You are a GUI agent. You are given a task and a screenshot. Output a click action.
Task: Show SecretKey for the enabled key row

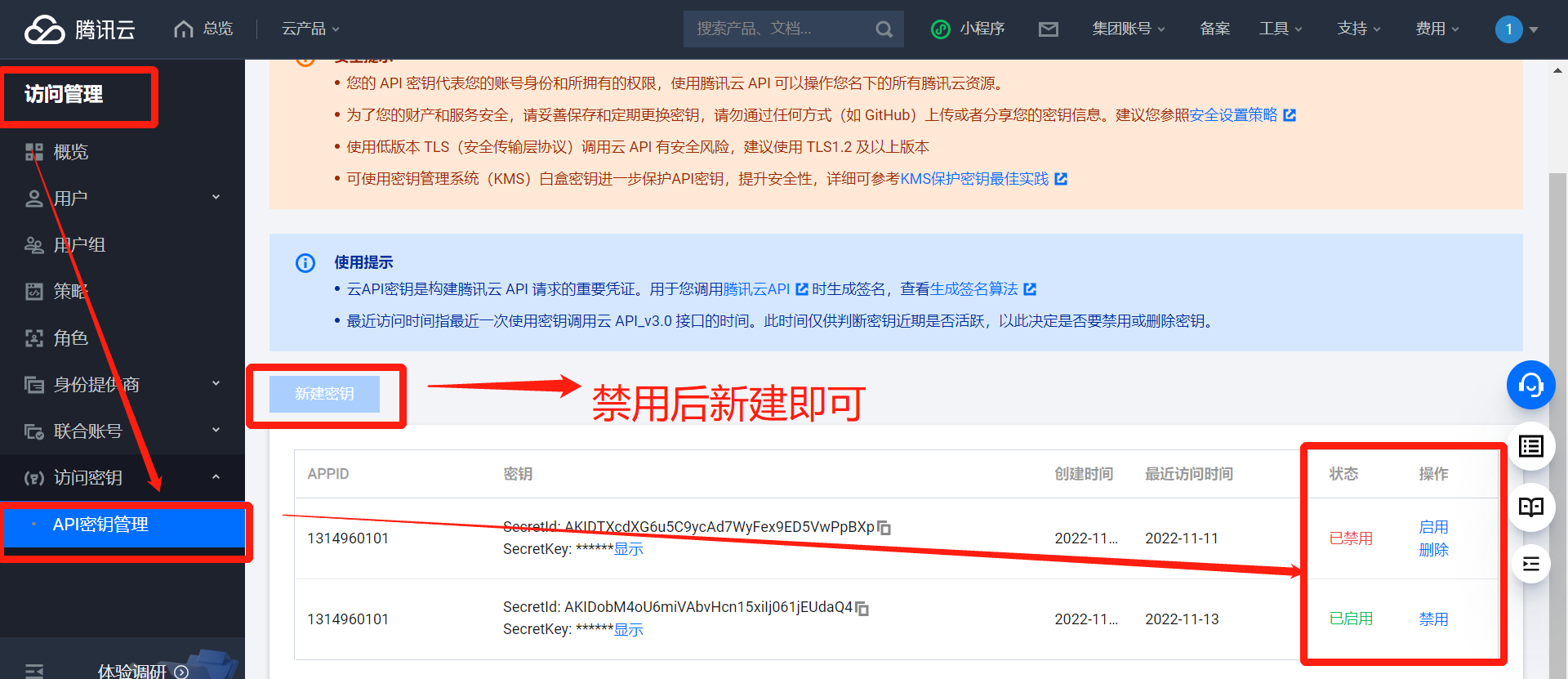[629, 630]
